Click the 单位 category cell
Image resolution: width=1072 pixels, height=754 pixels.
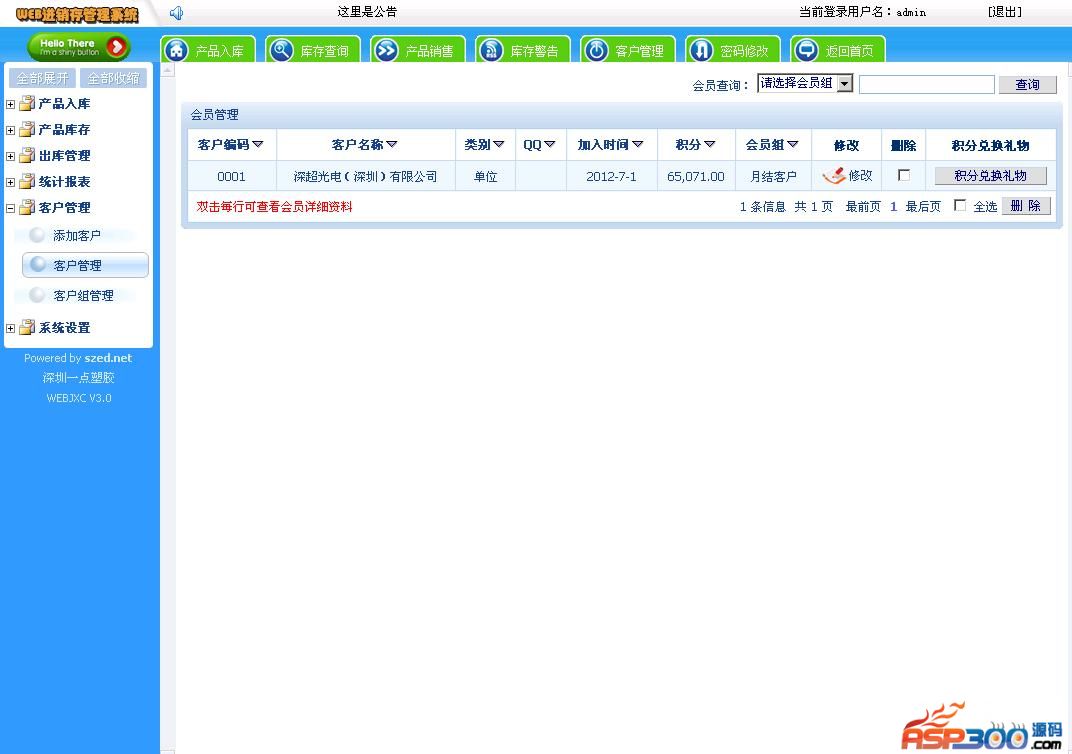[x=485, y=176]
